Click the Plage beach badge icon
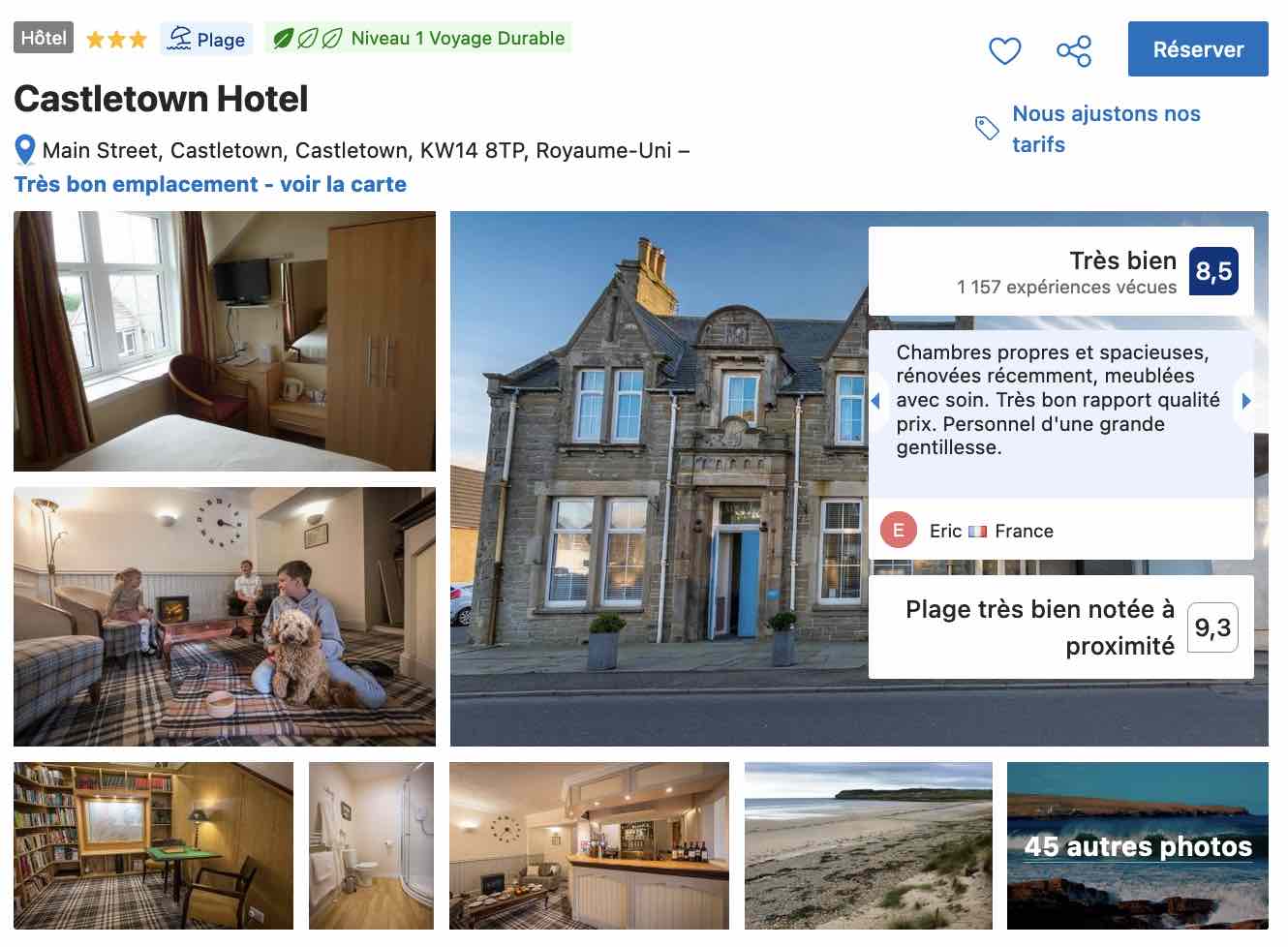1288x947 pixels. (180, 39)
